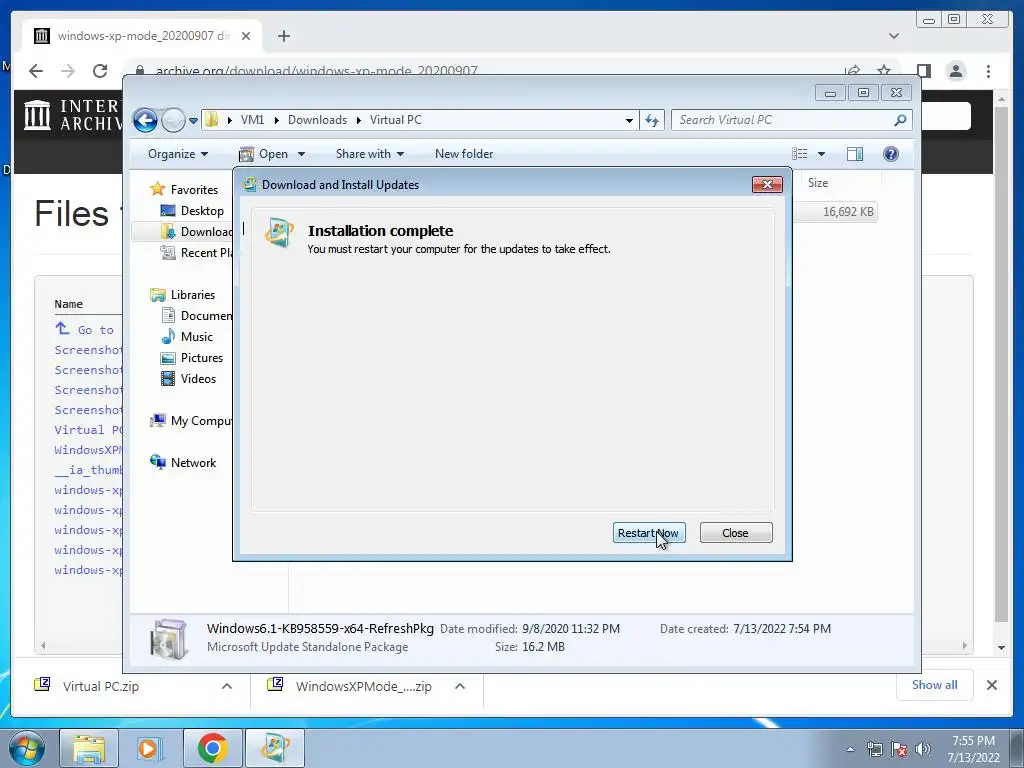Screen dimensions: 1024x768
Task: Open the Organize menu
Action: (178, 154)
